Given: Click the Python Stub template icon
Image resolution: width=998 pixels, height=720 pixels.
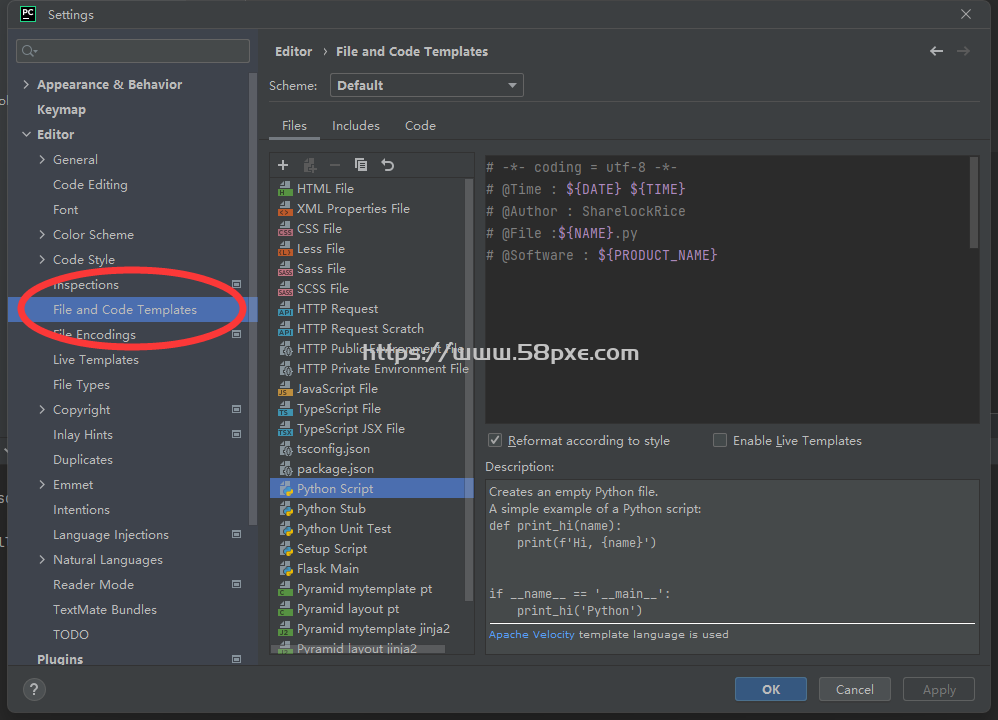Looking at the screenshot, I should (x=285, y=509).
